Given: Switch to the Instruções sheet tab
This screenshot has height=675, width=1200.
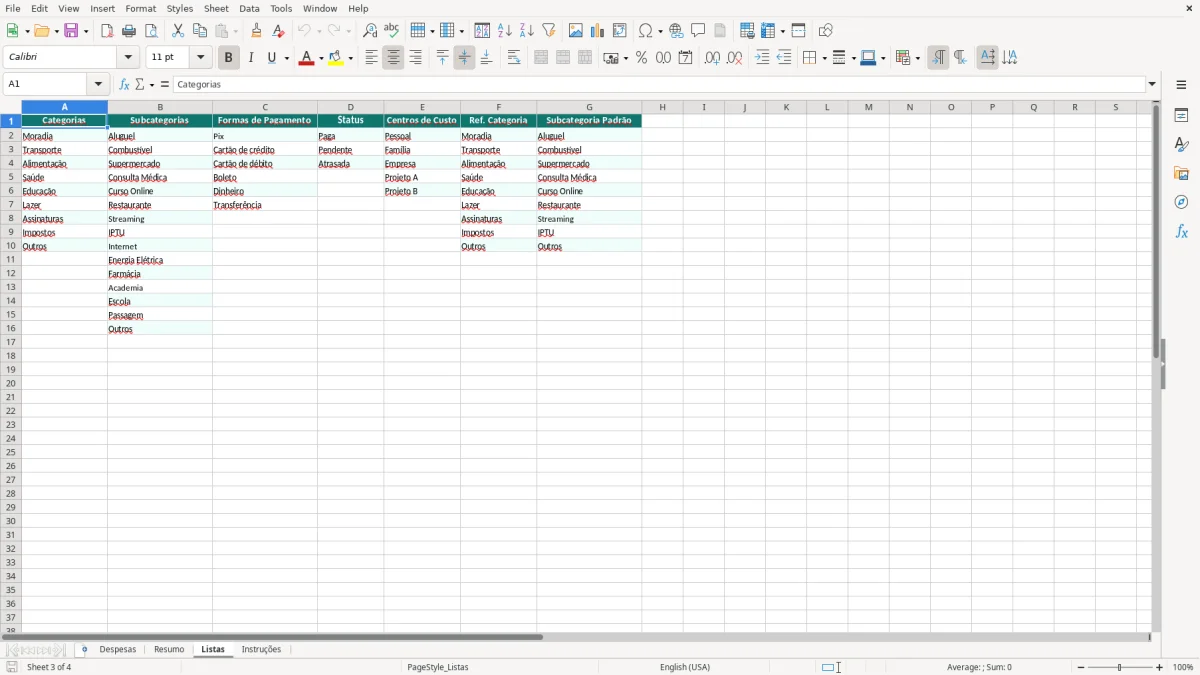Looking at the screenshot, I should tap(261, 650).
